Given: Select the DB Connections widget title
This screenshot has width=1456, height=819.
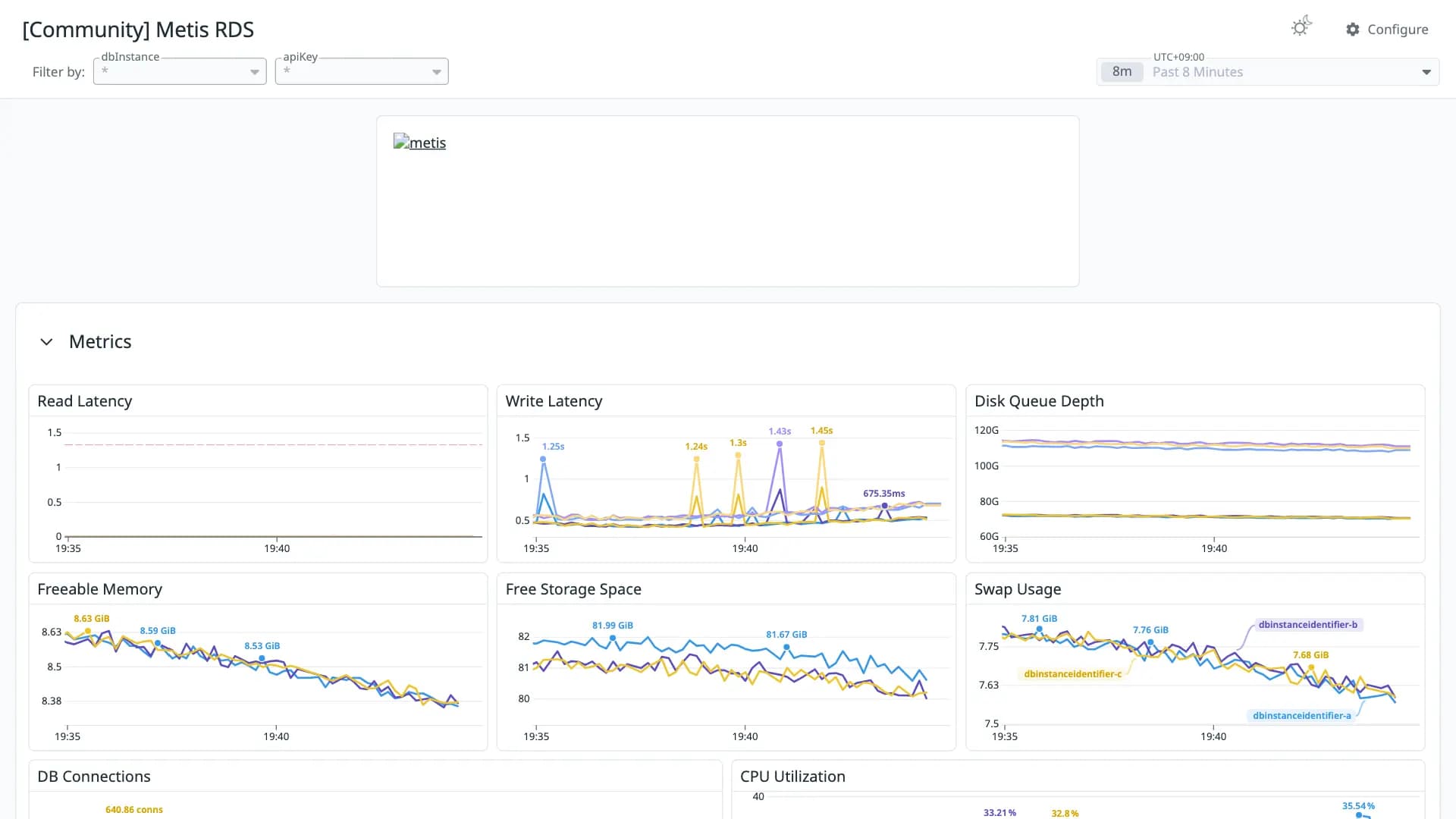Looking at the screenshot, I should (94, 777).
